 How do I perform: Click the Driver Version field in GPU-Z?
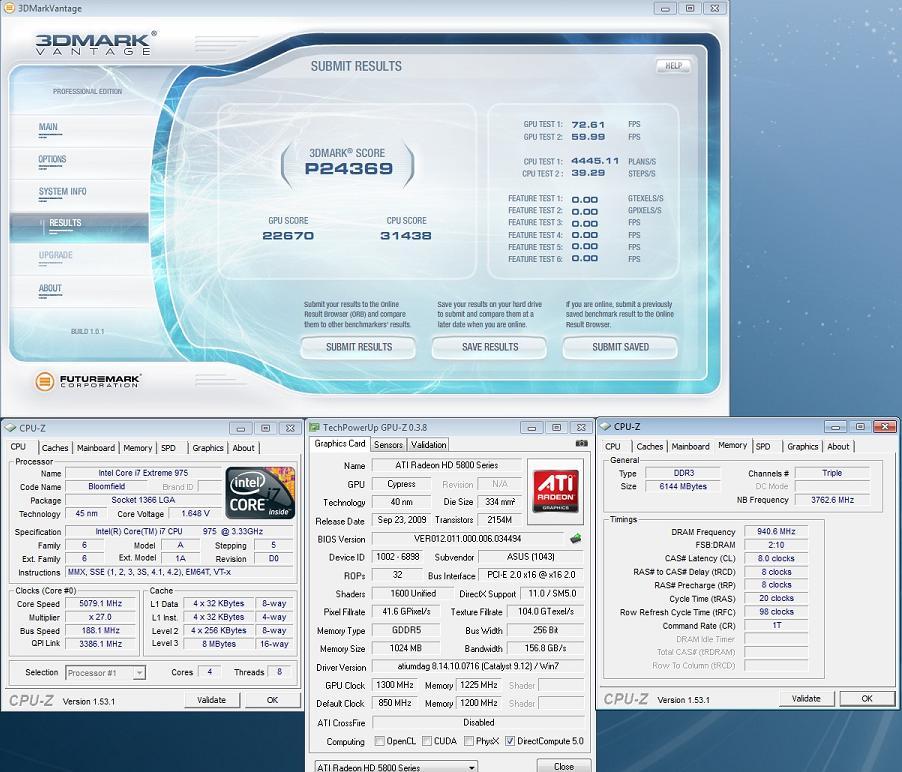click(x=478, y=667)
